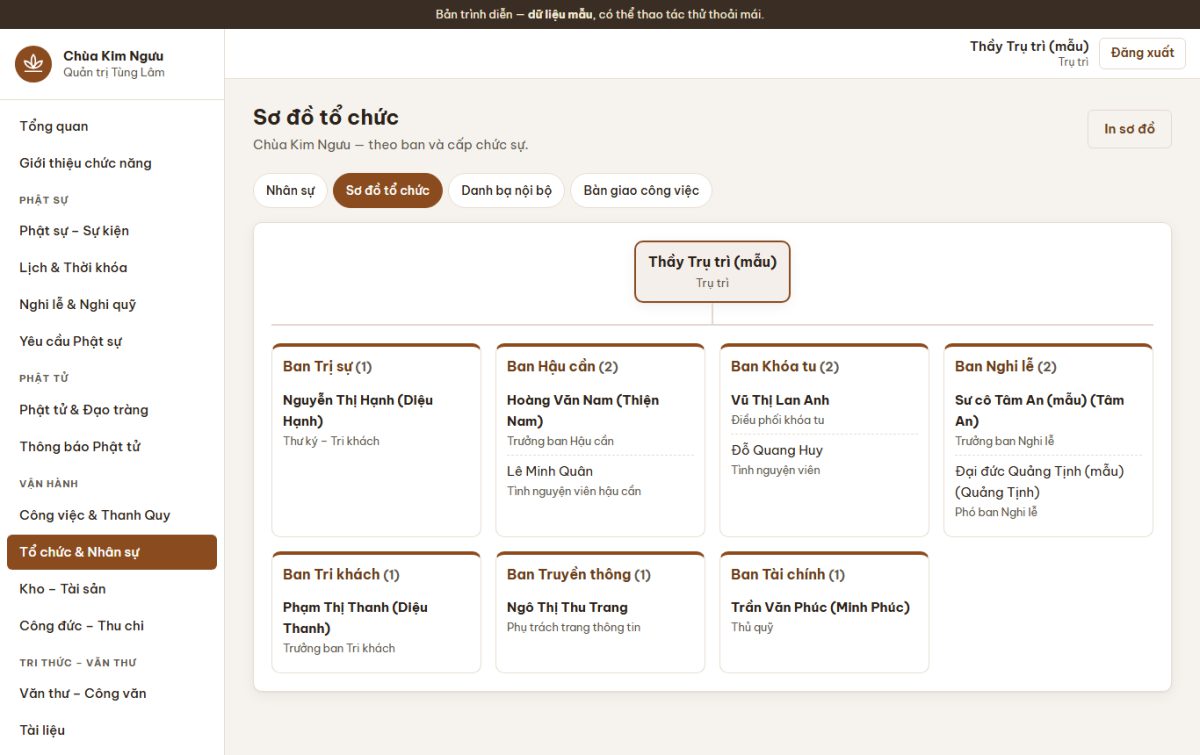Screen dimensions: 1200x755
Task: Click the In sơ đồ button
Action: (x=1129, y=129)
